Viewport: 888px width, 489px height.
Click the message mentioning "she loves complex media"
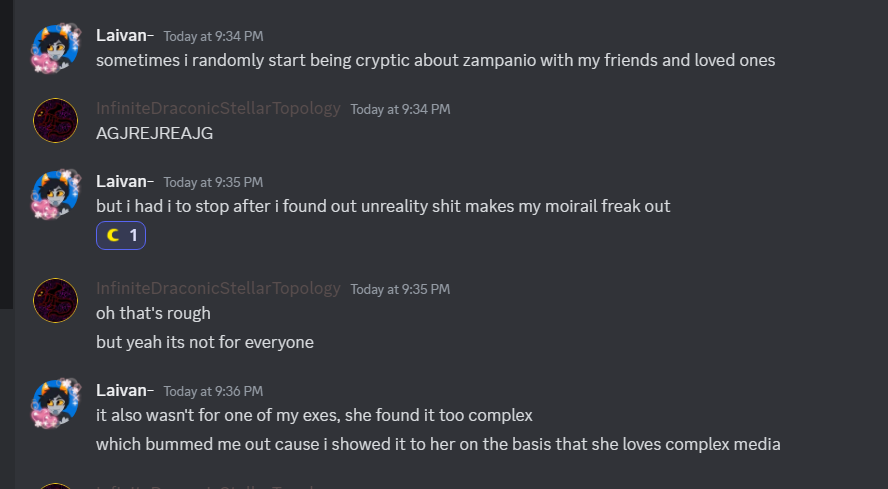coord(438,444)
